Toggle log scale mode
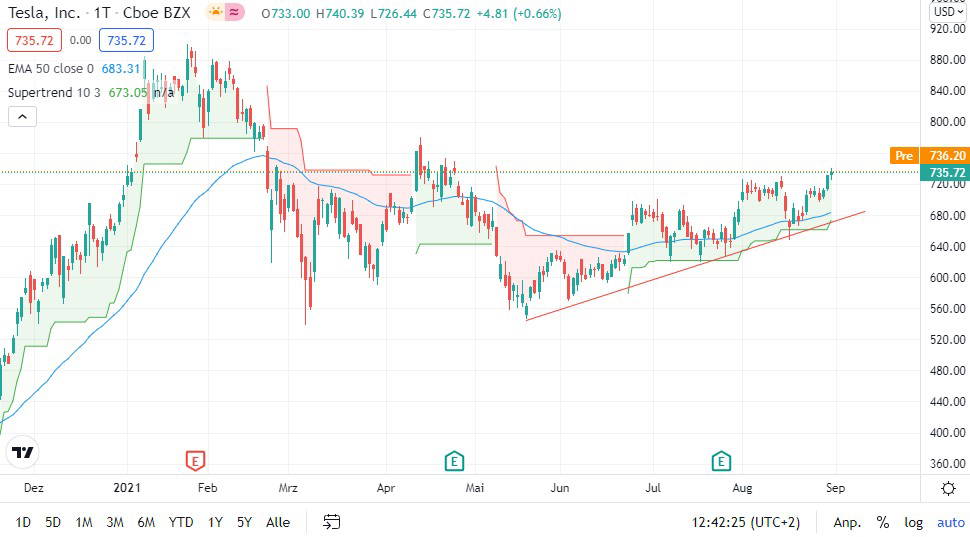 913,522
